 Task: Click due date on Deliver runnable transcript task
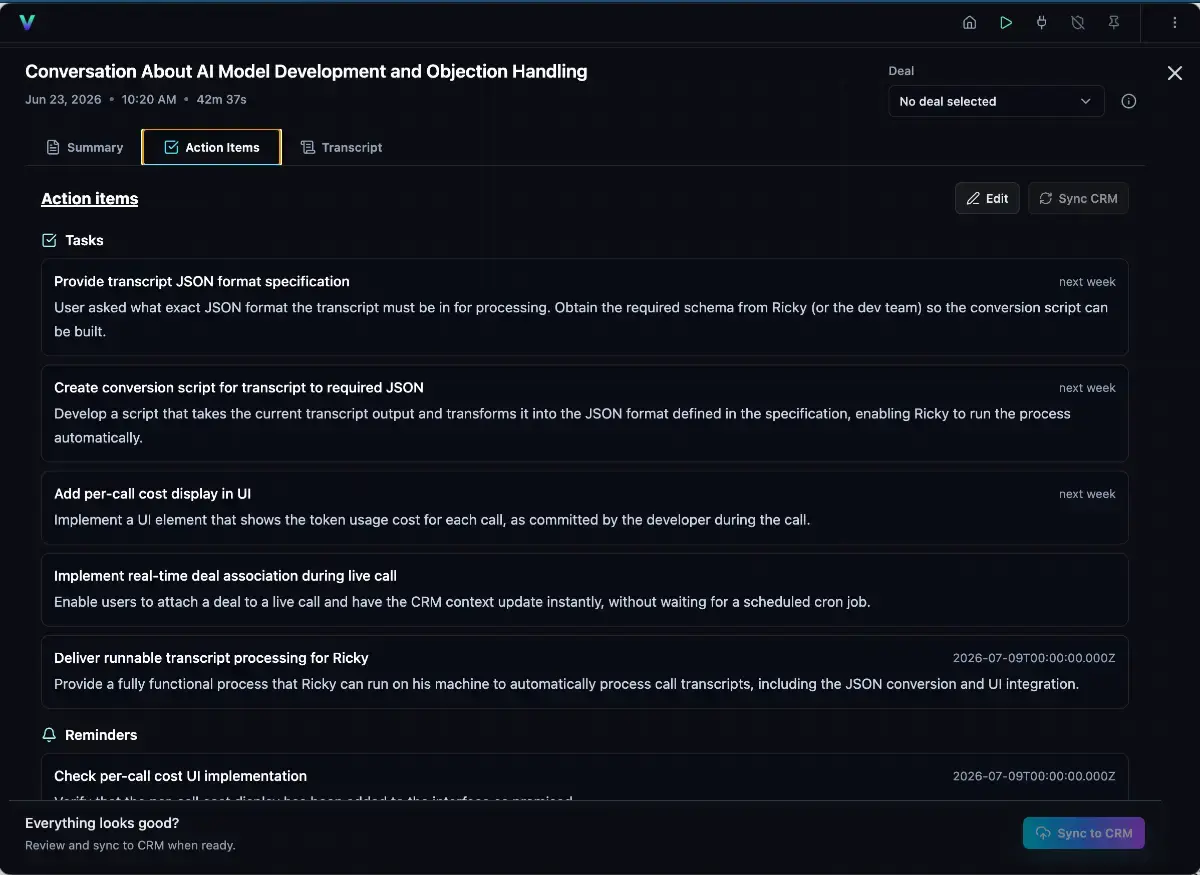[1034, 658]
